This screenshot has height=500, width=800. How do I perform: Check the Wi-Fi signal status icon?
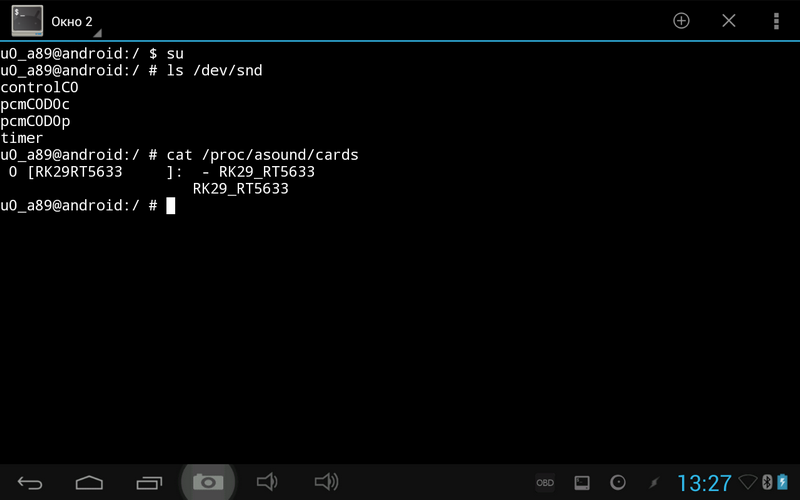coord(748,482)
